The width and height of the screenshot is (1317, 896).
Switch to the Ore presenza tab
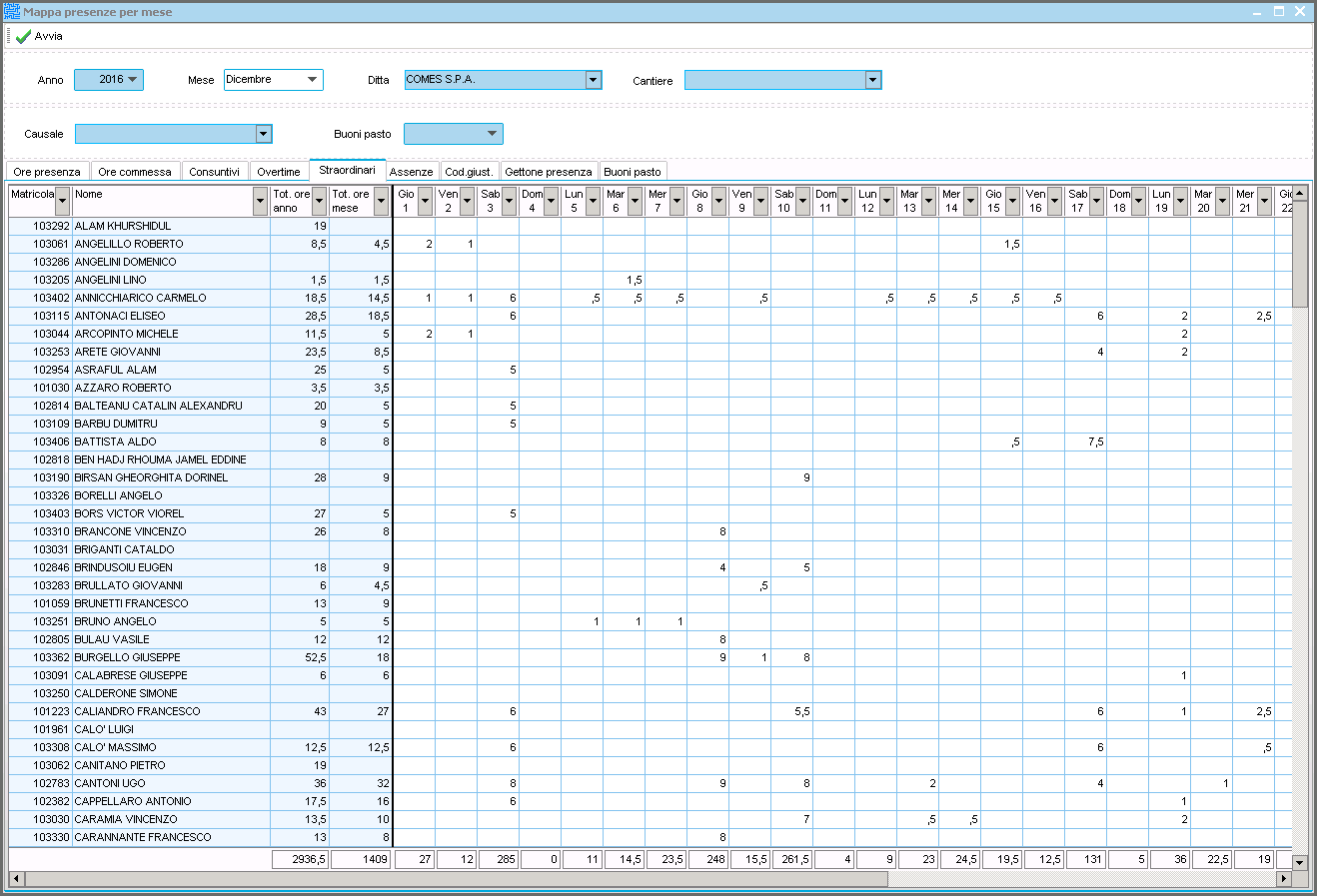[x=47, y=172]
